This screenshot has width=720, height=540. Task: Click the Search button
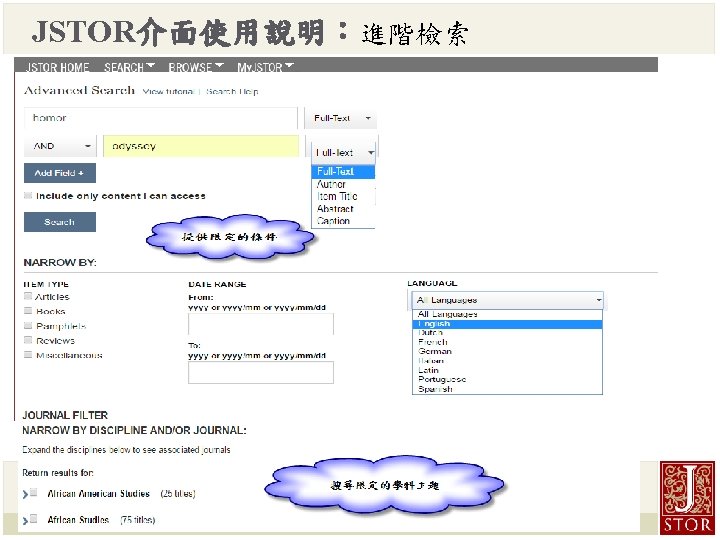point(60,222)
